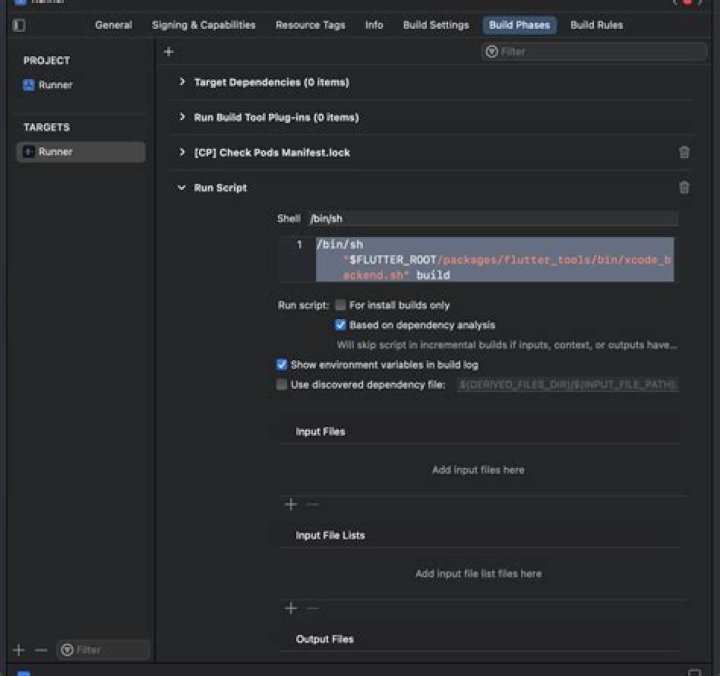Click the targets list Filter field
The image size is (720, 676).
pos(103,650)
